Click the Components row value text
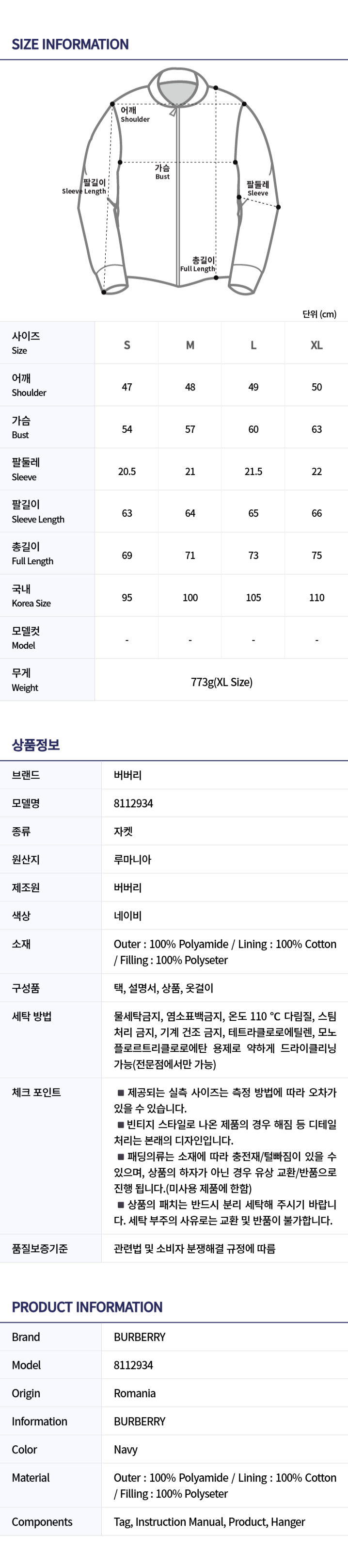The width and height of the screenshot is (348, 1568). (209, 1521)
